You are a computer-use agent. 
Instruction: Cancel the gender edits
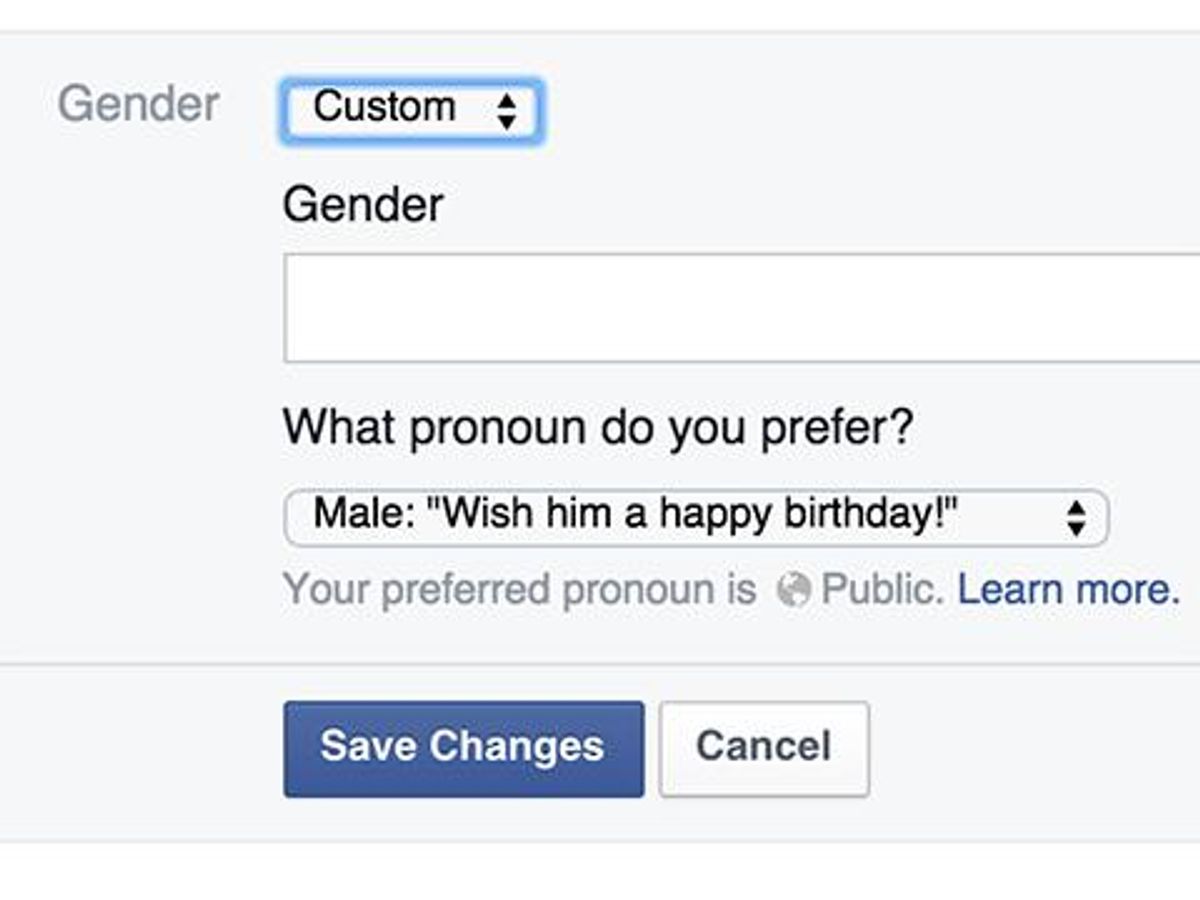(x=764, y=748)
